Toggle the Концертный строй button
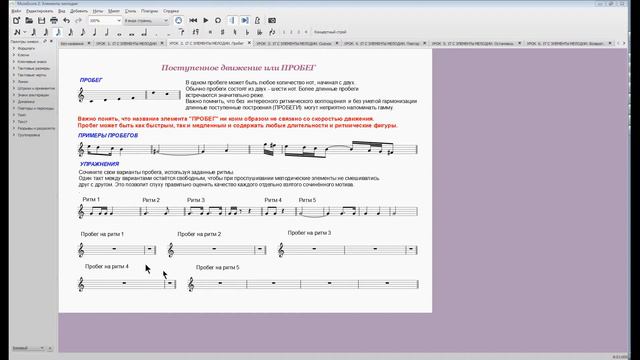640x360 pixels. point(330,32)
